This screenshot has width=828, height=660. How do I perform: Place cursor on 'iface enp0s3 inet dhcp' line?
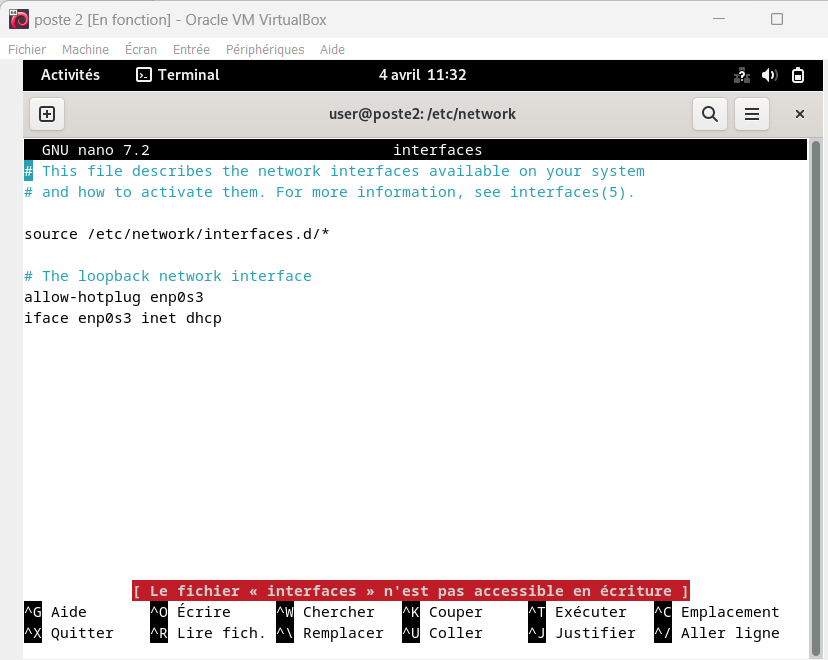122,318
